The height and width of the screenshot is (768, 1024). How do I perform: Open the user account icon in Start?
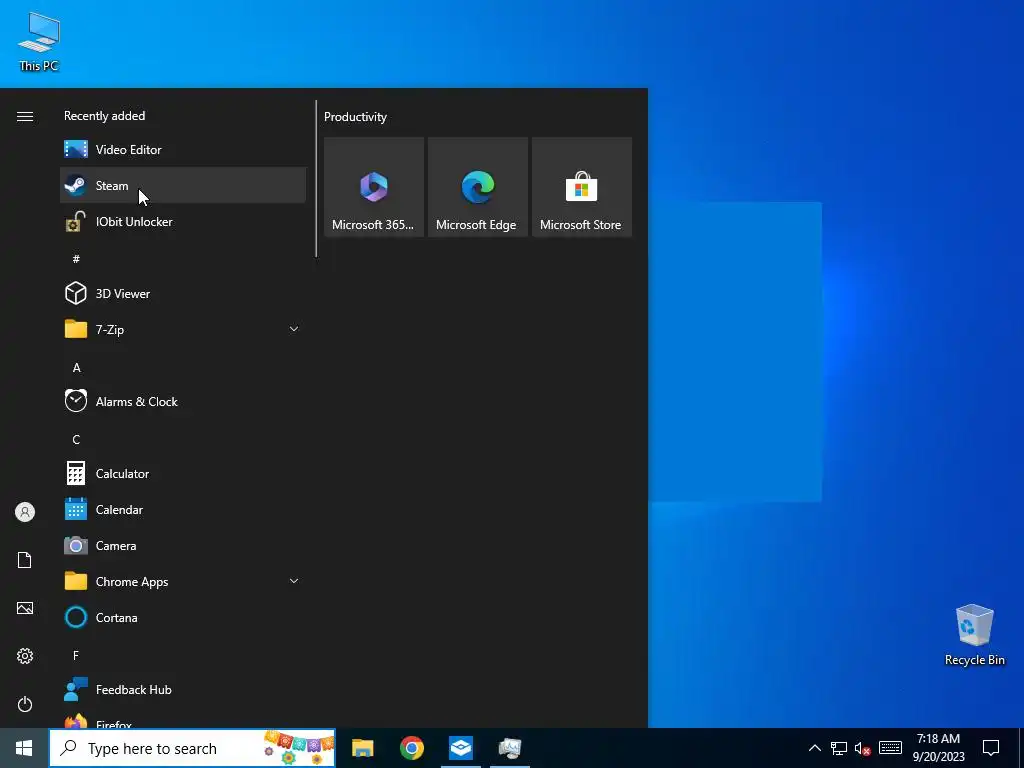[x=25, y=512]
